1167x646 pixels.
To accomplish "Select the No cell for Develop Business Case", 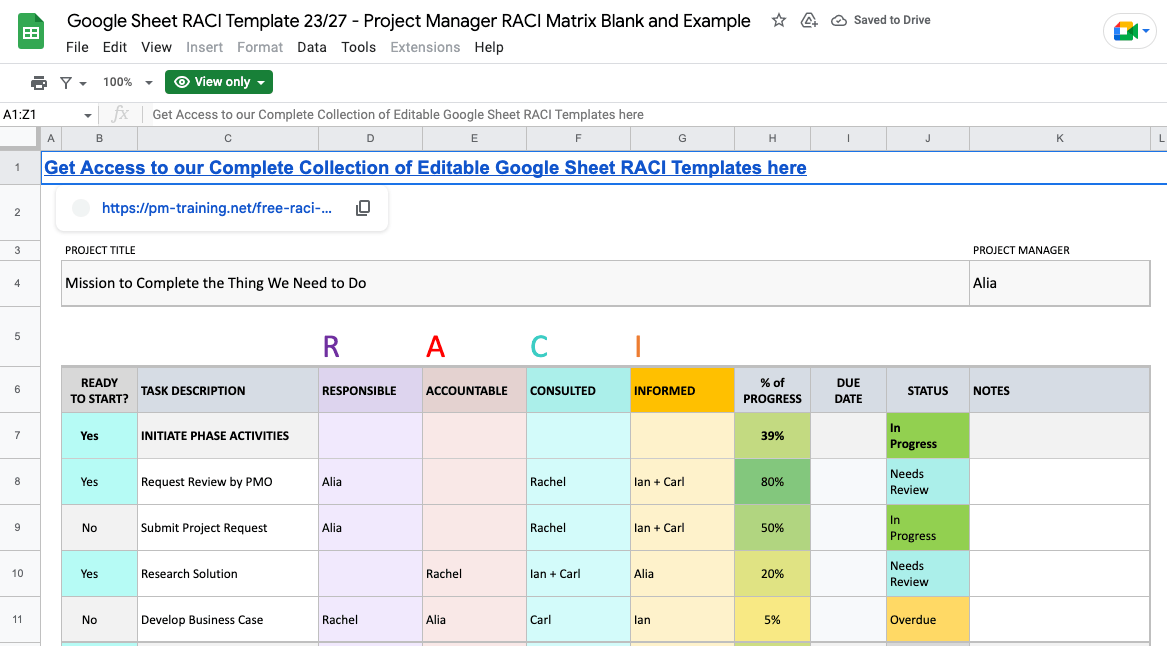I will pyautogui.click(x=98, y=620).
